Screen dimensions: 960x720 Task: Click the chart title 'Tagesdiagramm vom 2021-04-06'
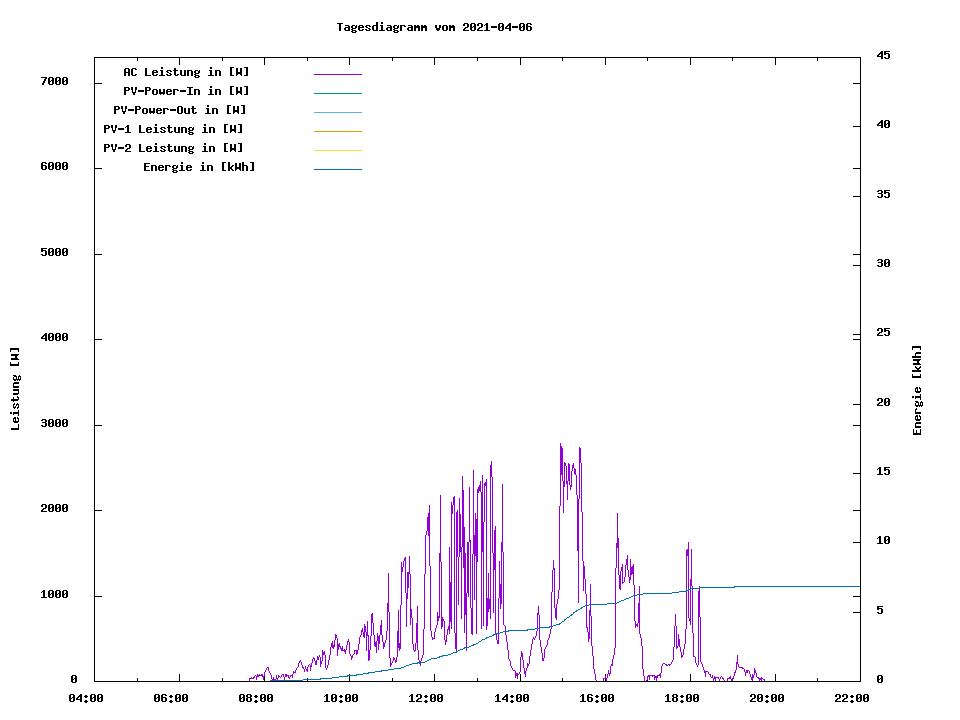[434, 27]
